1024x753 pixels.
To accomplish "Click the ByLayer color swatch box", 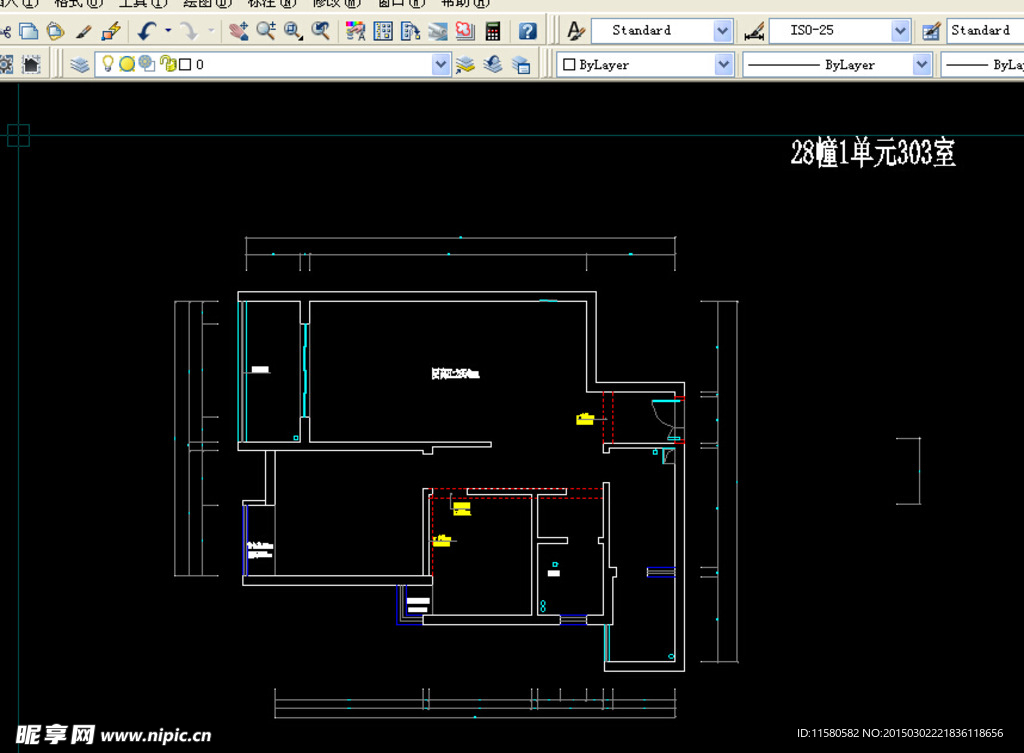I will click(570, 65).
